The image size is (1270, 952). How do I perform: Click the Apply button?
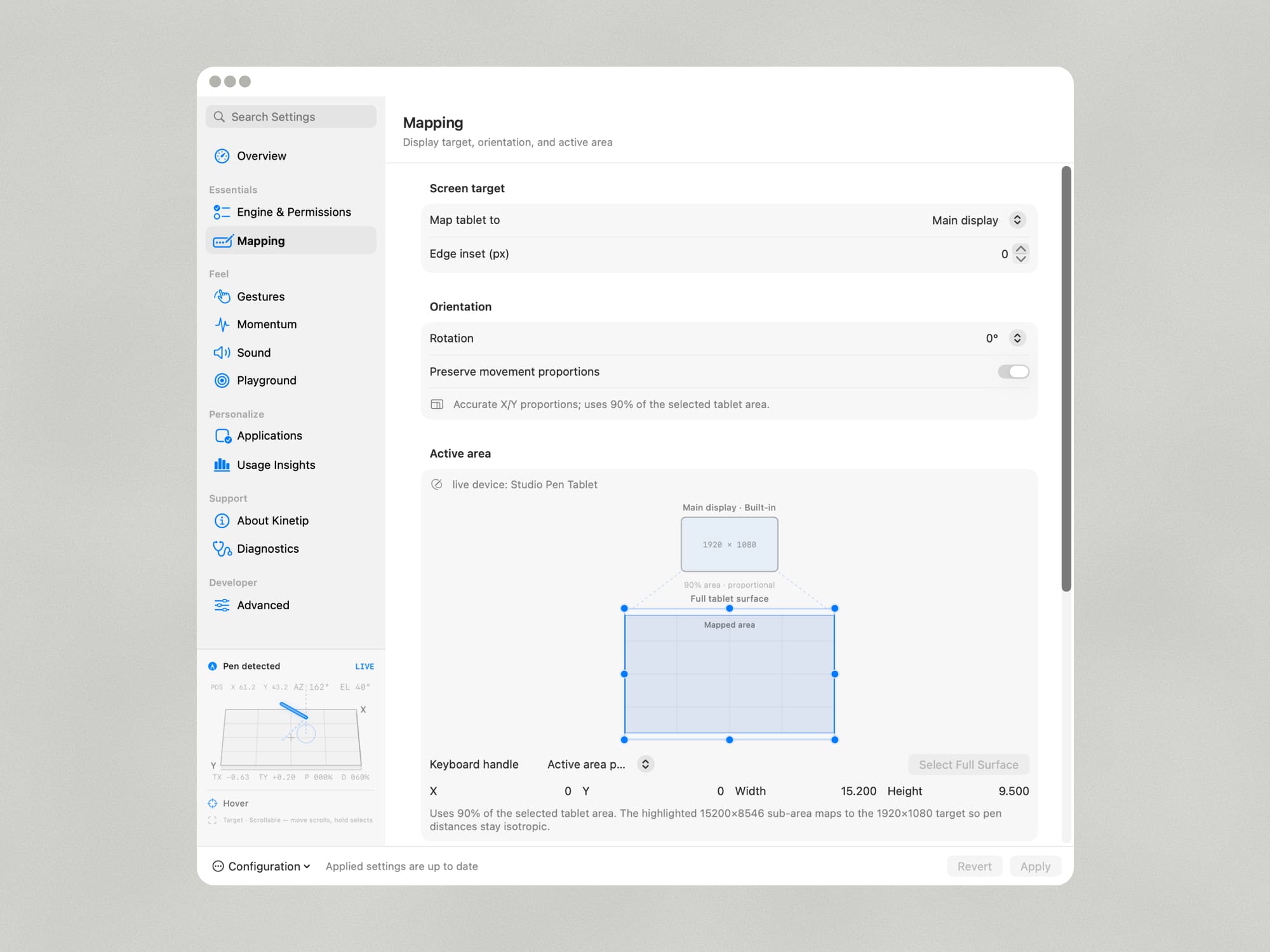pyautogui.click(x=1035, y=866)
